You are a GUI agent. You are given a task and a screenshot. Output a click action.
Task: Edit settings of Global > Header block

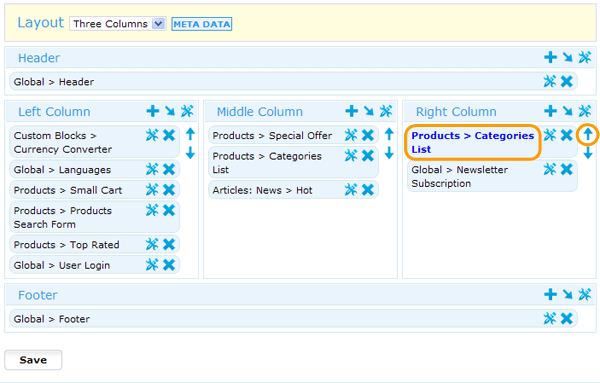550,81
